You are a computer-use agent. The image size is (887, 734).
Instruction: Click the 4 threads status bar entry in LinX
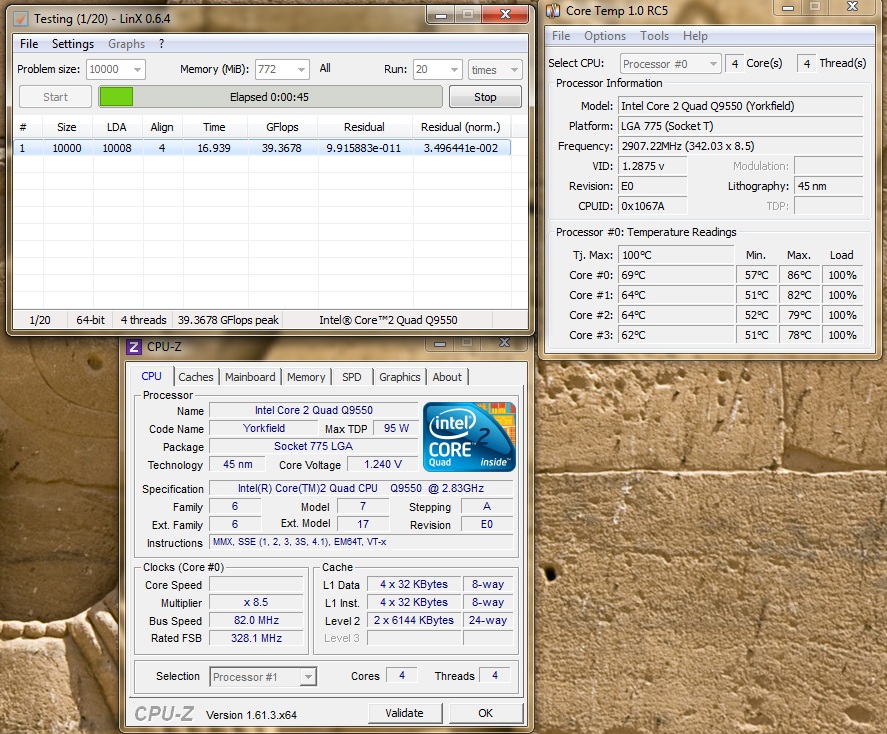(x=143, y=320)
